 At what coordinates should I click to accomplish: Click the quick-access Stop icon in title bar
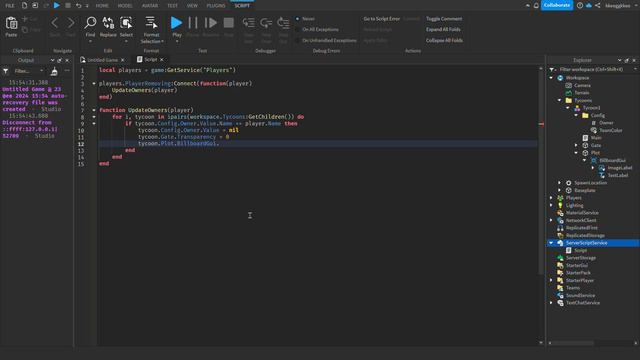tap(68, 5)
